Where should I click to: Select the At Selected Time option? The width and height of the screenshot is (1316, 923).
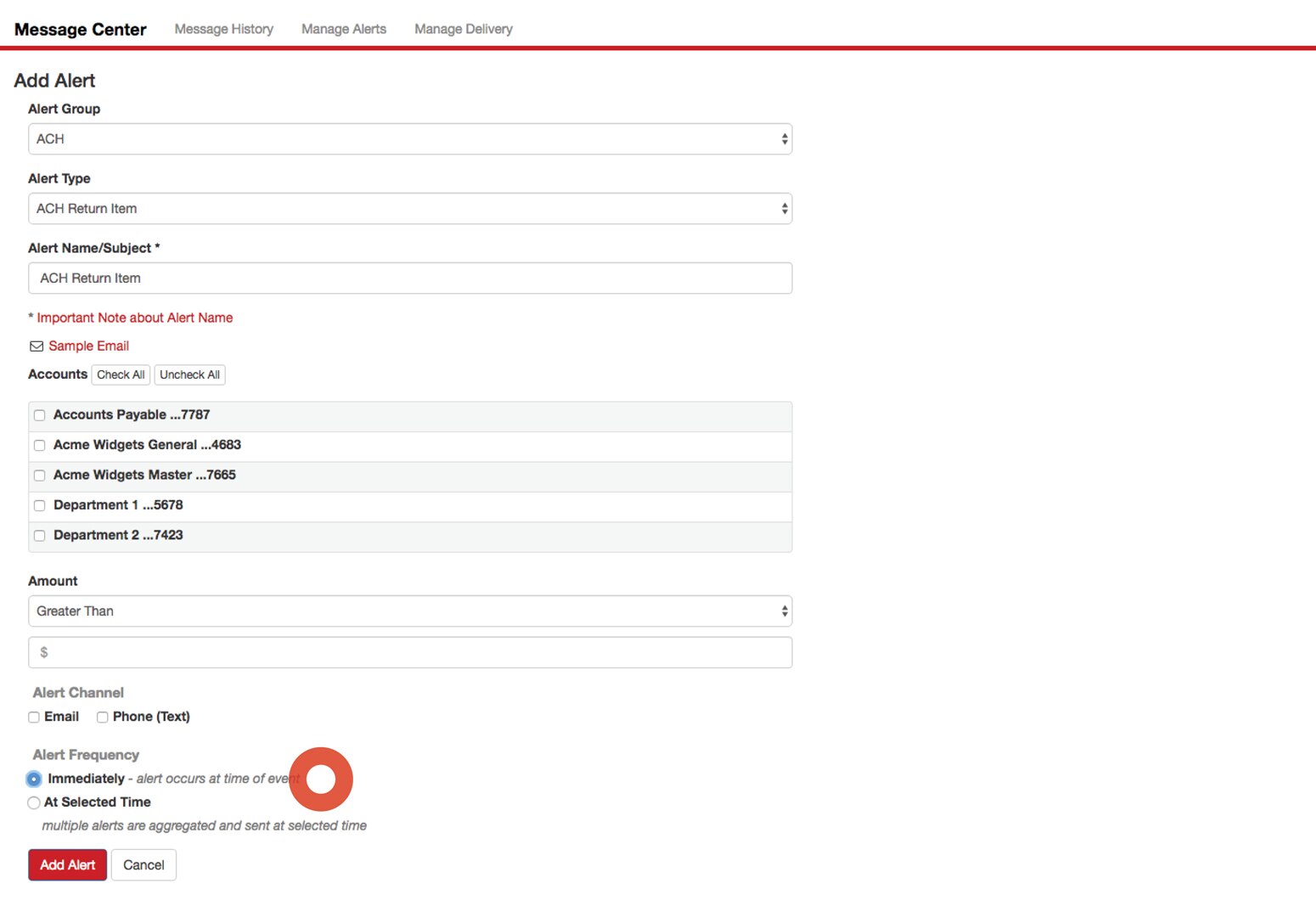tap(33, 802)
